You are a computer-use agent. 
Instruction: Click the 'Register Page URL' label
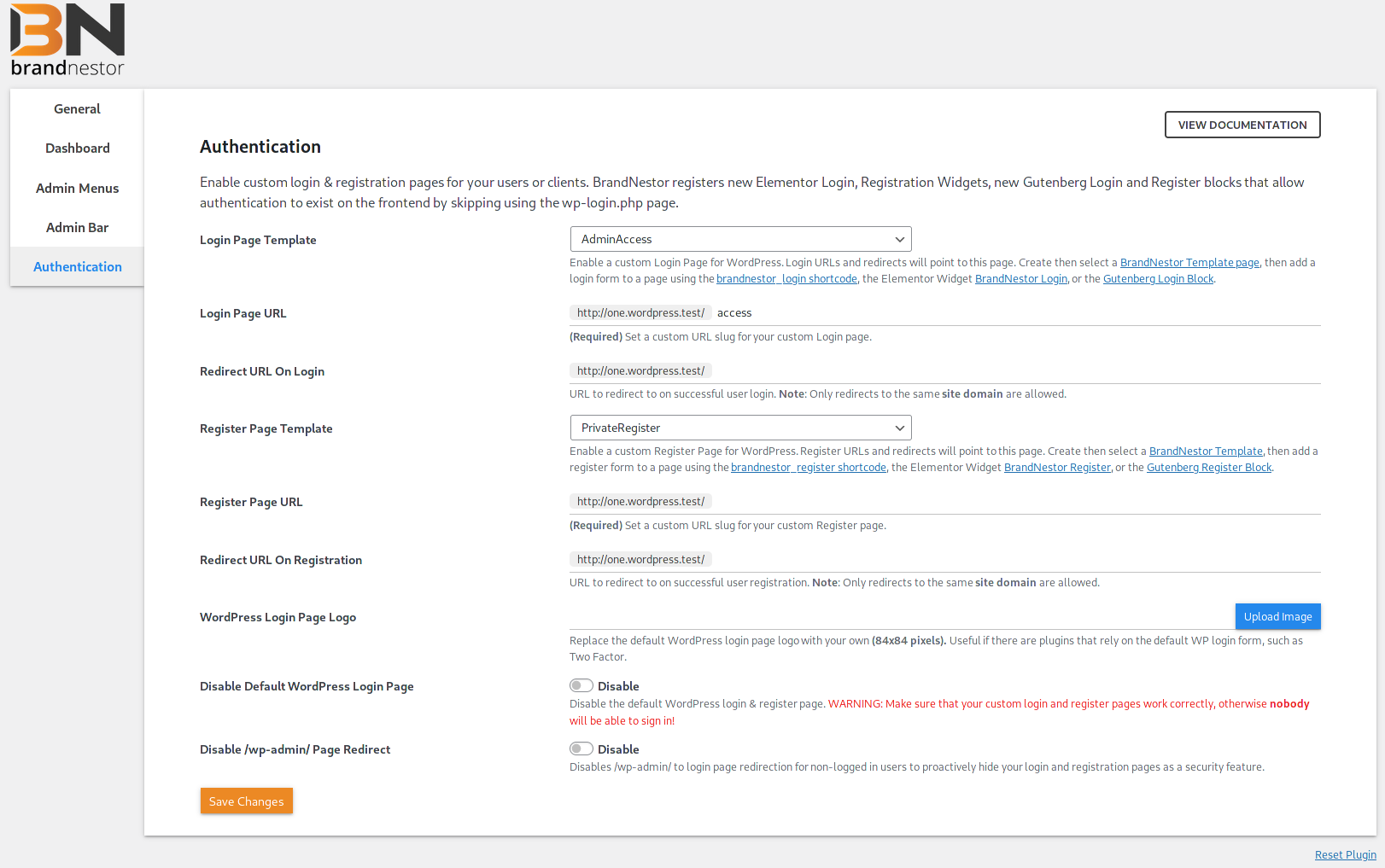[251, 502]
